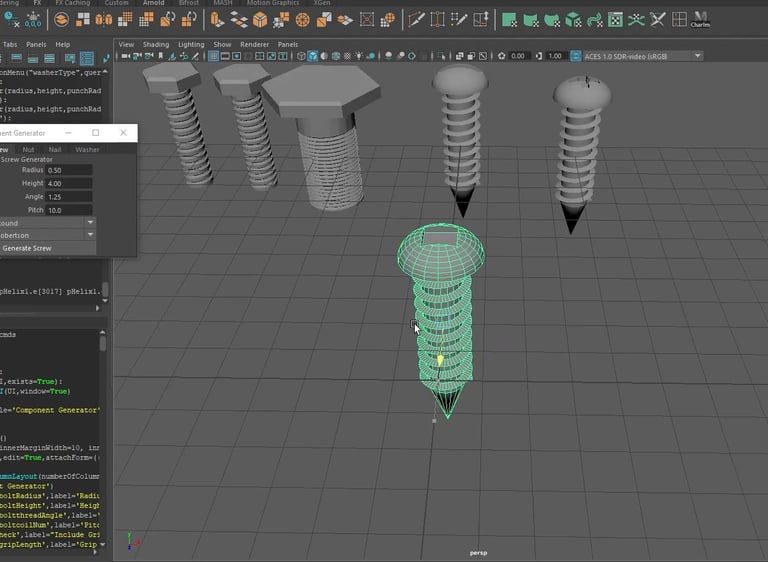768x562 pixels.
Task: Switch to the Nail tab
Action: (55, 149)
